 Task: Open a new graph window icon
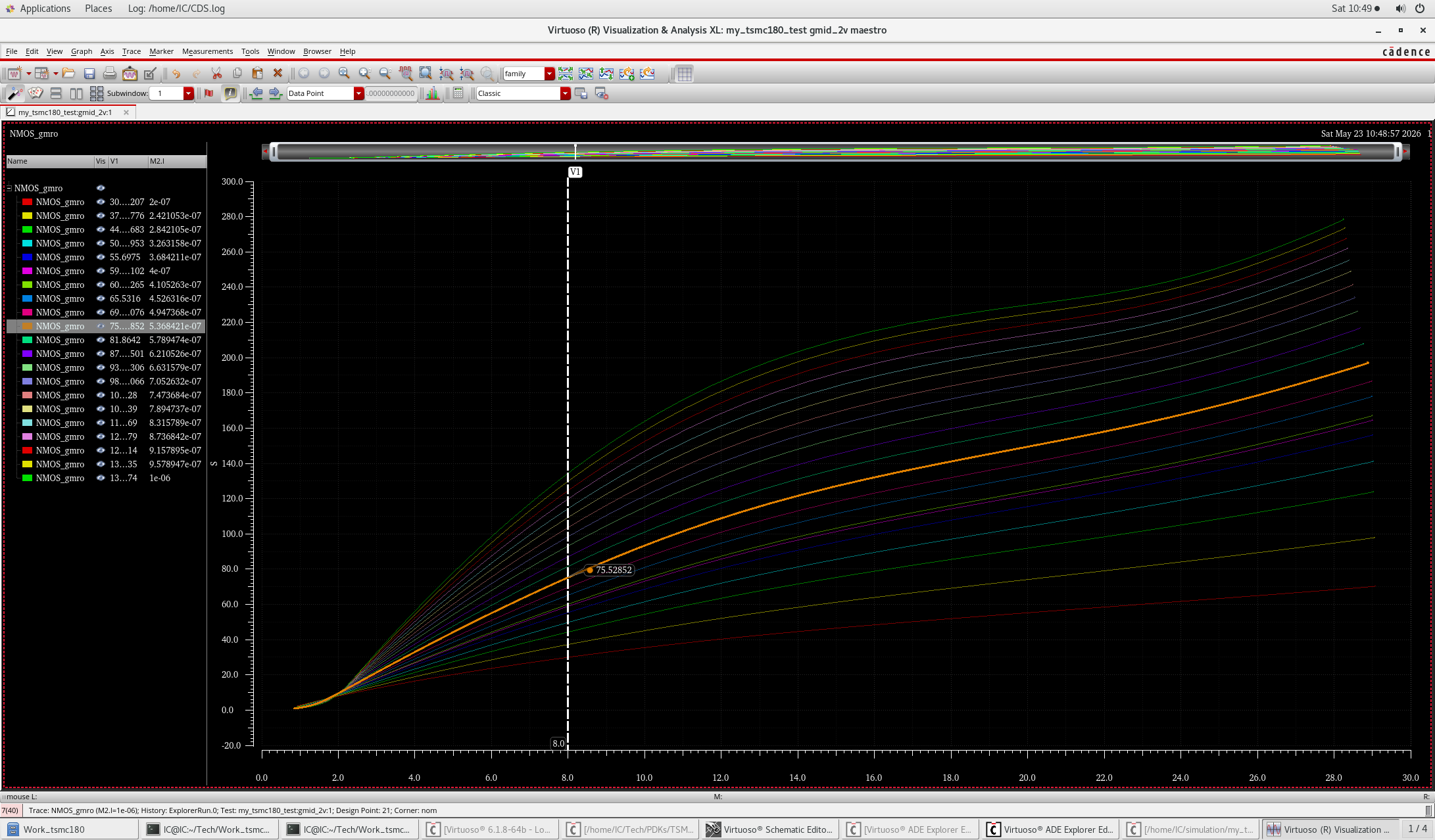pos(14,74)
